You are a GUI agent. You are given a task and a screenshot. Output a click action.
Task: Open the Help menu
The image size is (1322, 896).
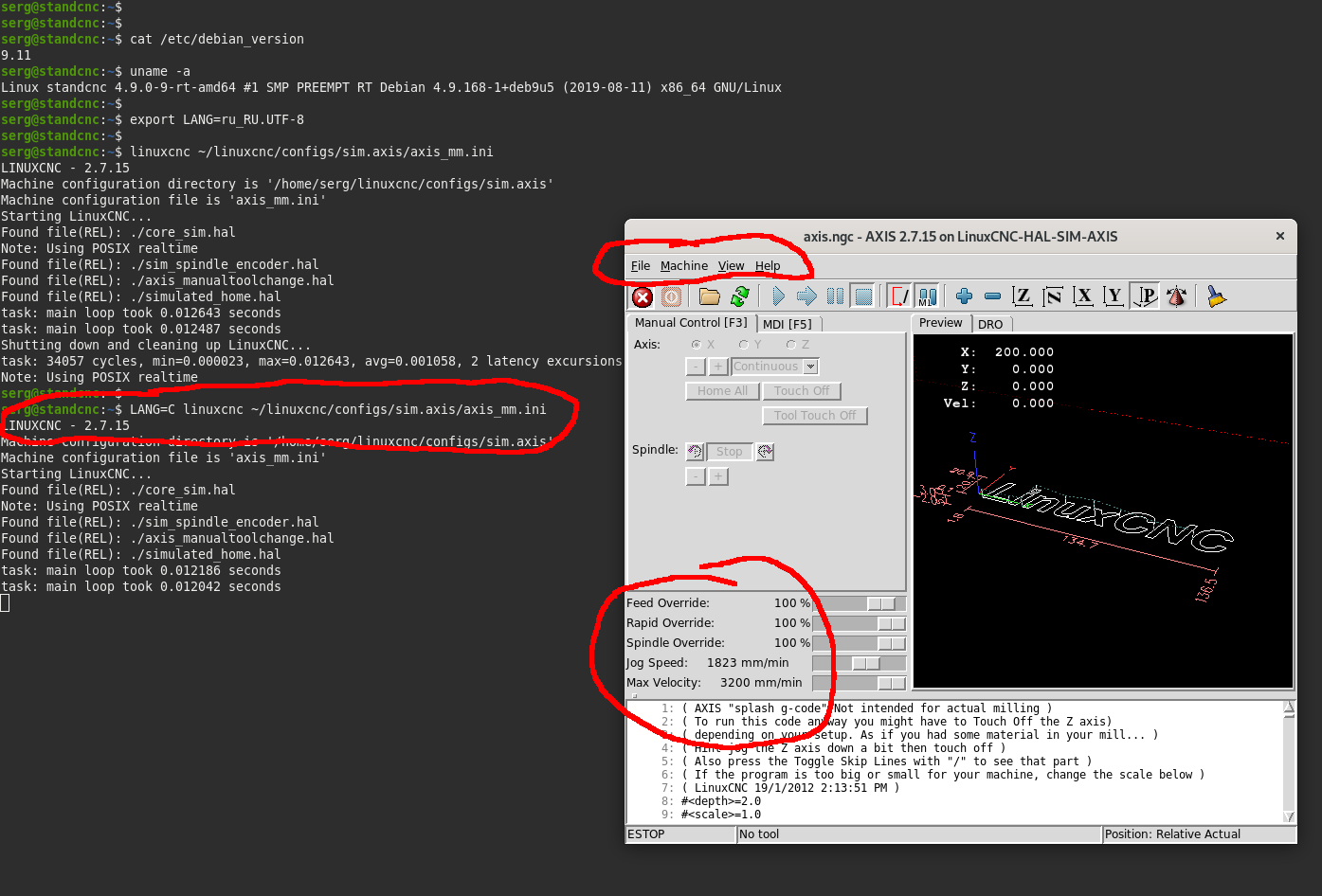[768, 266]
